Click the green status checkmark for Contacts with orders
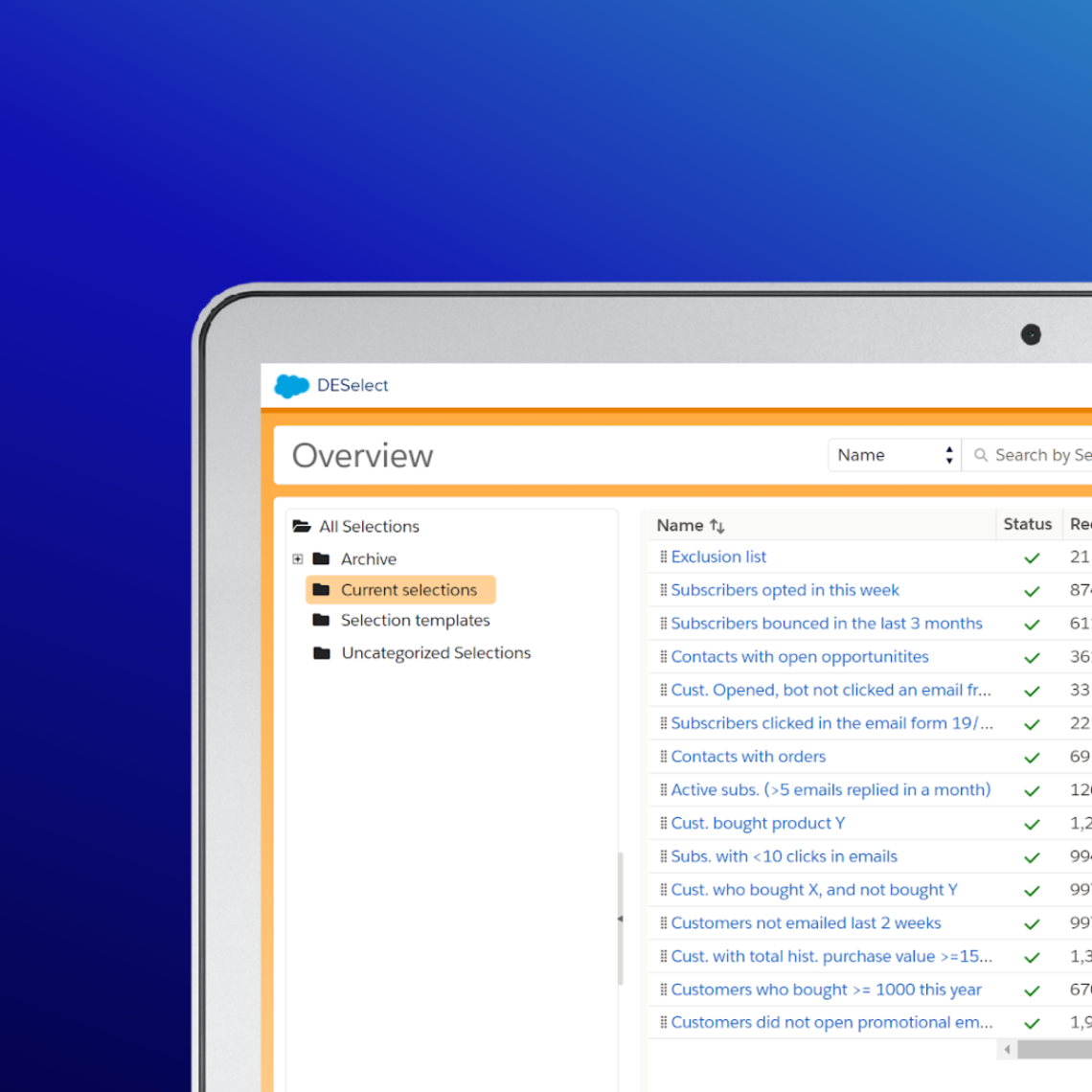 1032,758
